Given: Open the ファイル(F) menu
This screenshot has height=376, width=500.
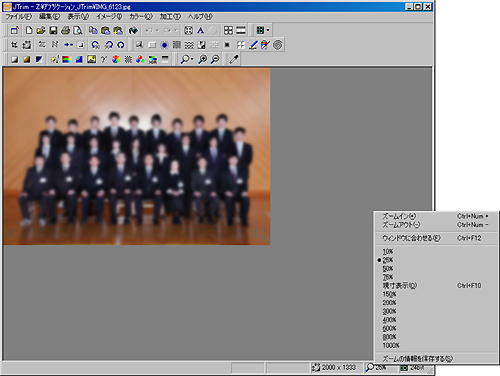Looking at the screenshot, I should pyautogui.click(x=19, y=16).
